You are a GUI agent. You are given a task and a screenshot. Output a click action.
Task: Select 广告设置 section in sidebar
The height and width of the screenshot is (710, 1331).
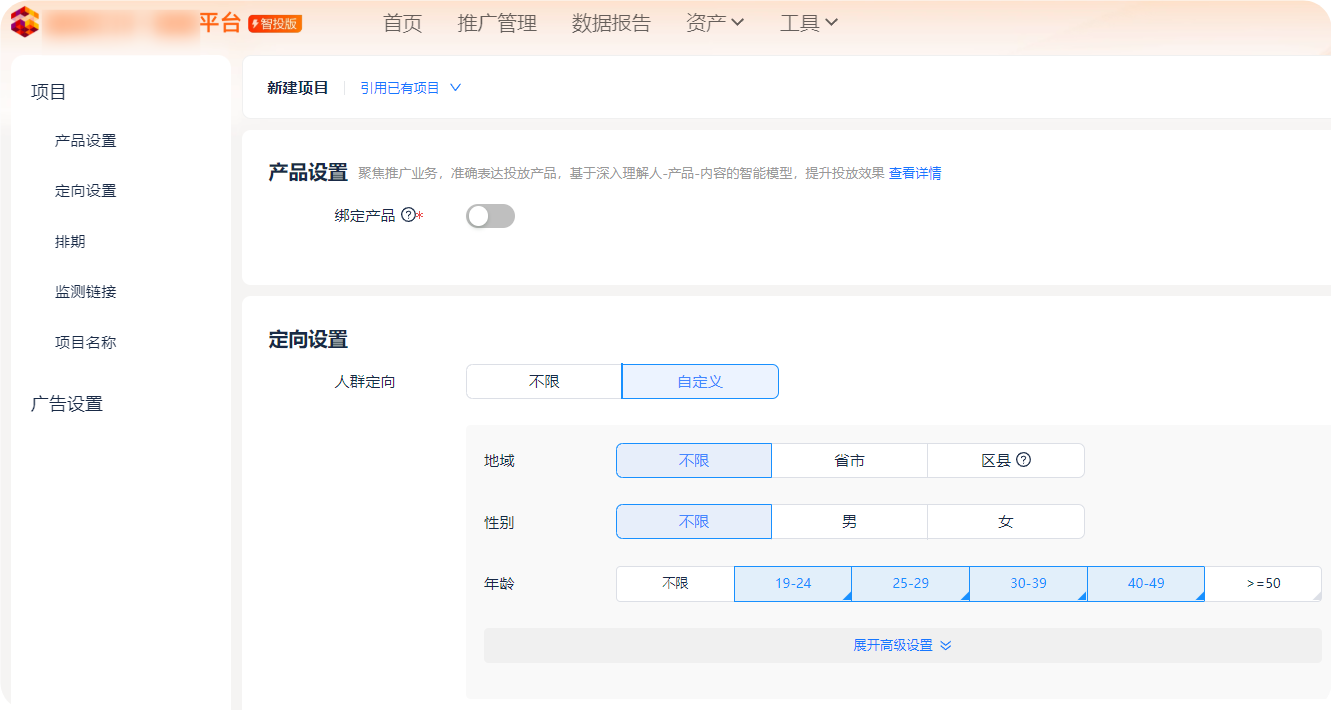67,404
